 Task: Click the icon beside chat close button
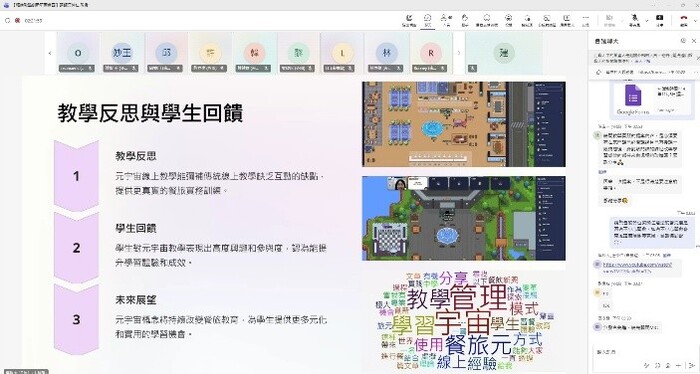[683, 41]
